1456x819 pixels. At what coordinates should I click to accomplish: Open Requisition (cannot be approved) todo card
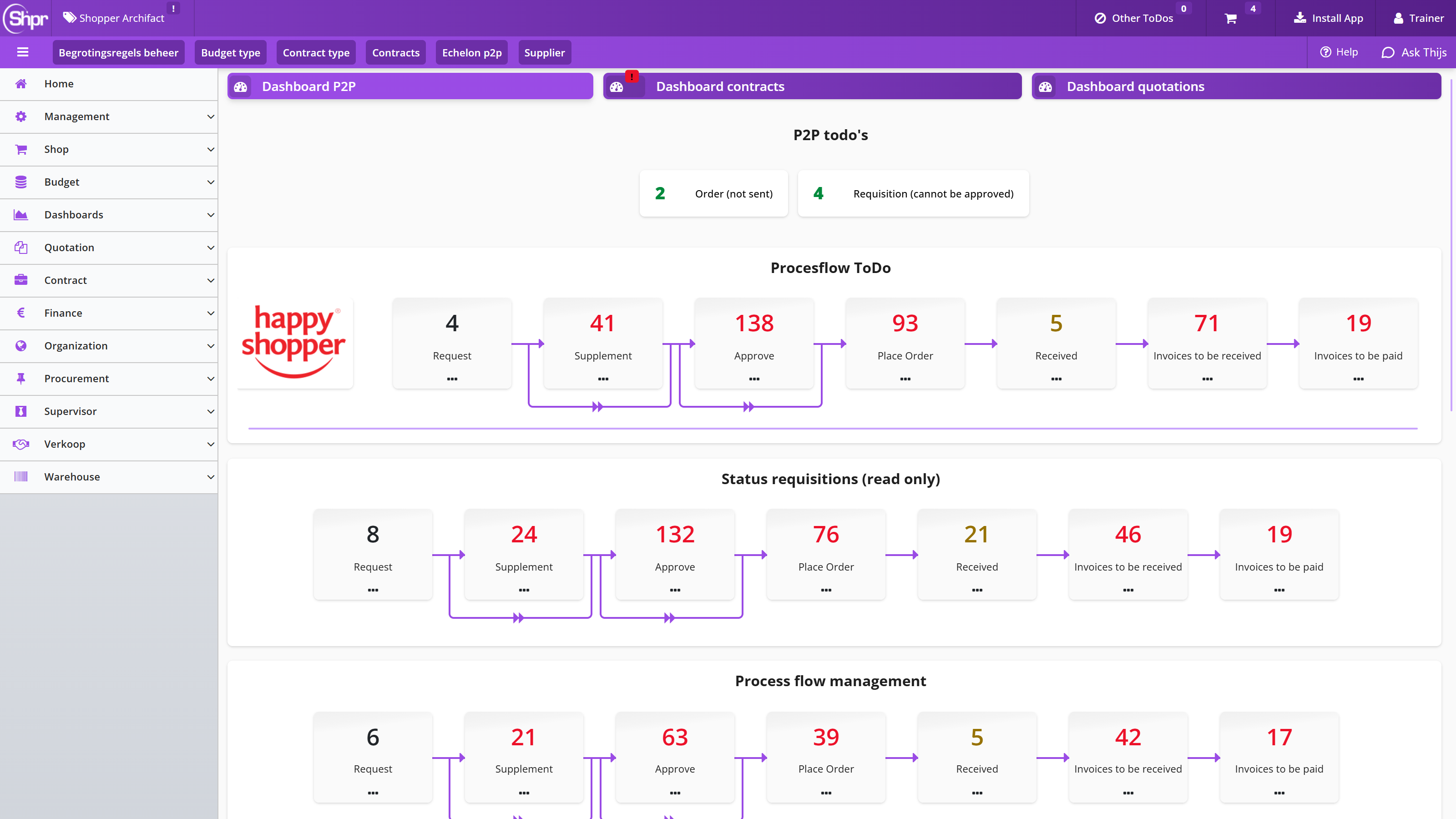[x=913, y=194]
